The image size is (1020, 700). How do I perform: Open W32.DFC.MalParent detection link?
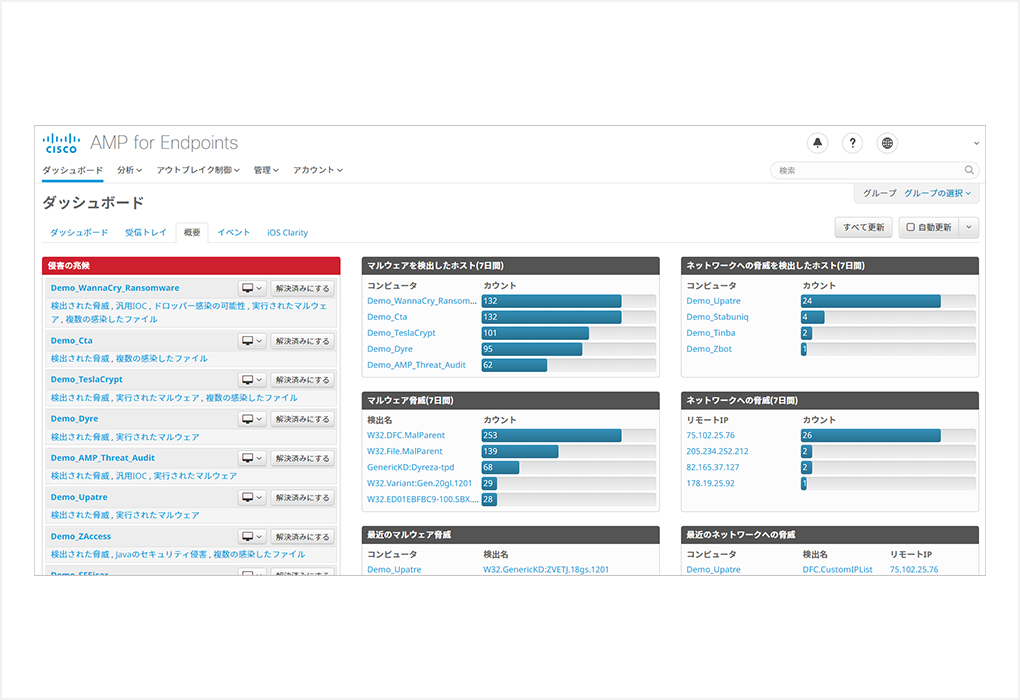pyautogui.click(x=406, y=435)
